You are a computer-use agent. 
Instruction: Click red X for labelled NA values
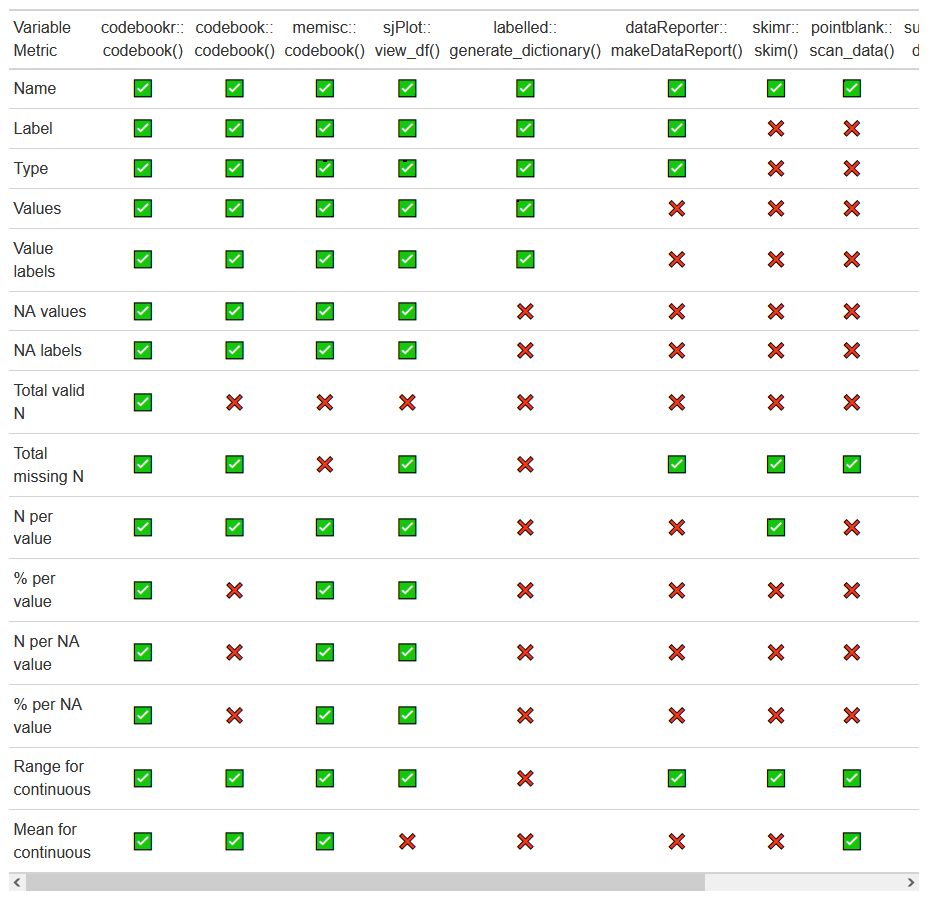coord(525,312)
